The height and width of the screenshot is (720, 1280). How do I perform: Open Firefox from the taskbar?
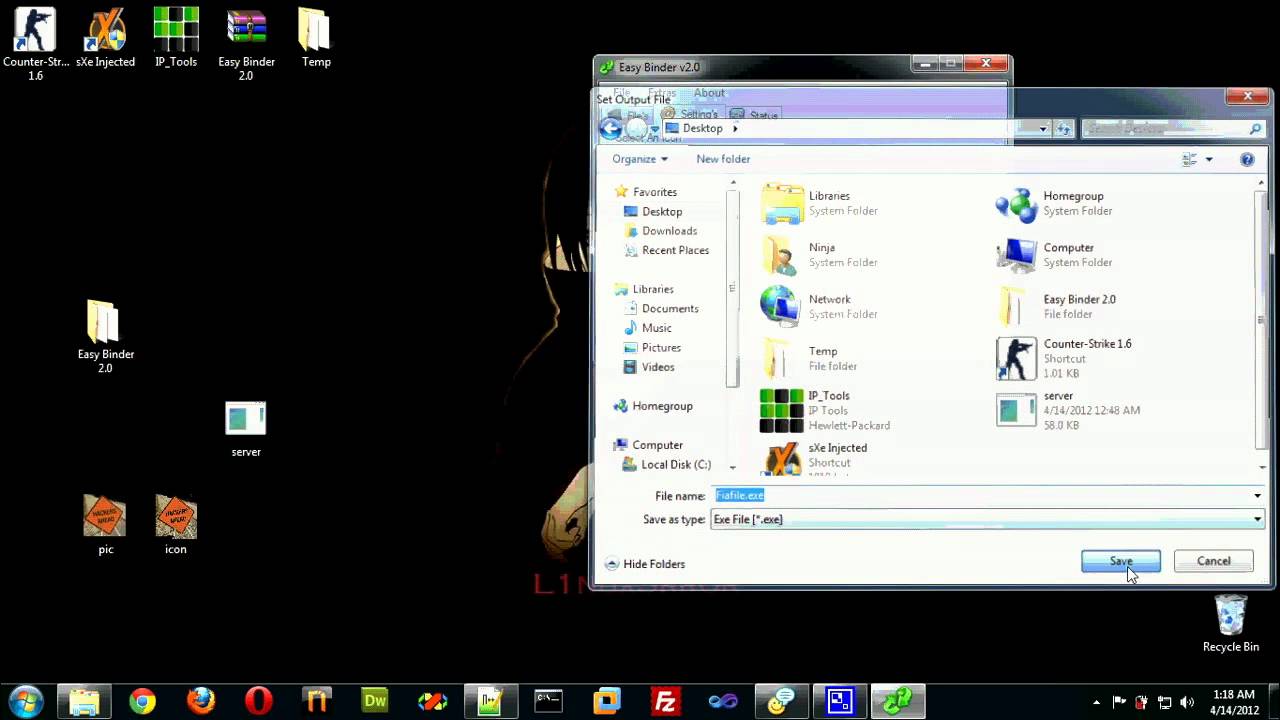point(201,701)
